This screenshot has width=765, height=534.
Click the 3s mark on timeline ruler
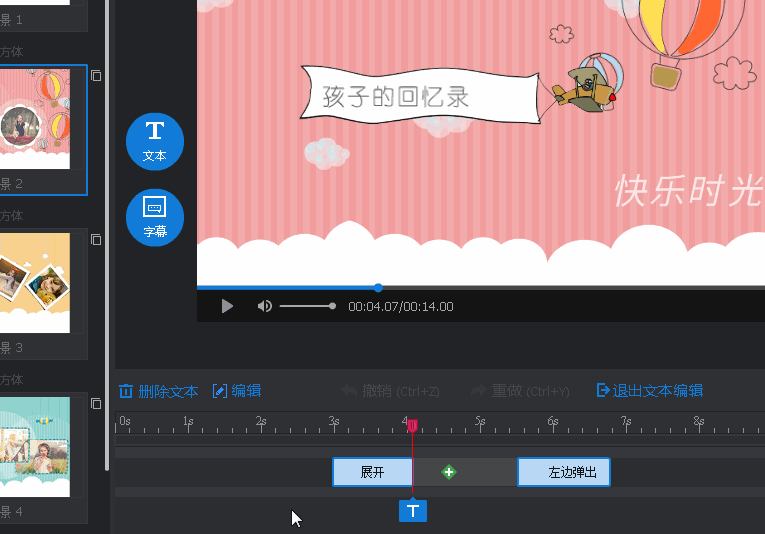click(334, 422)
